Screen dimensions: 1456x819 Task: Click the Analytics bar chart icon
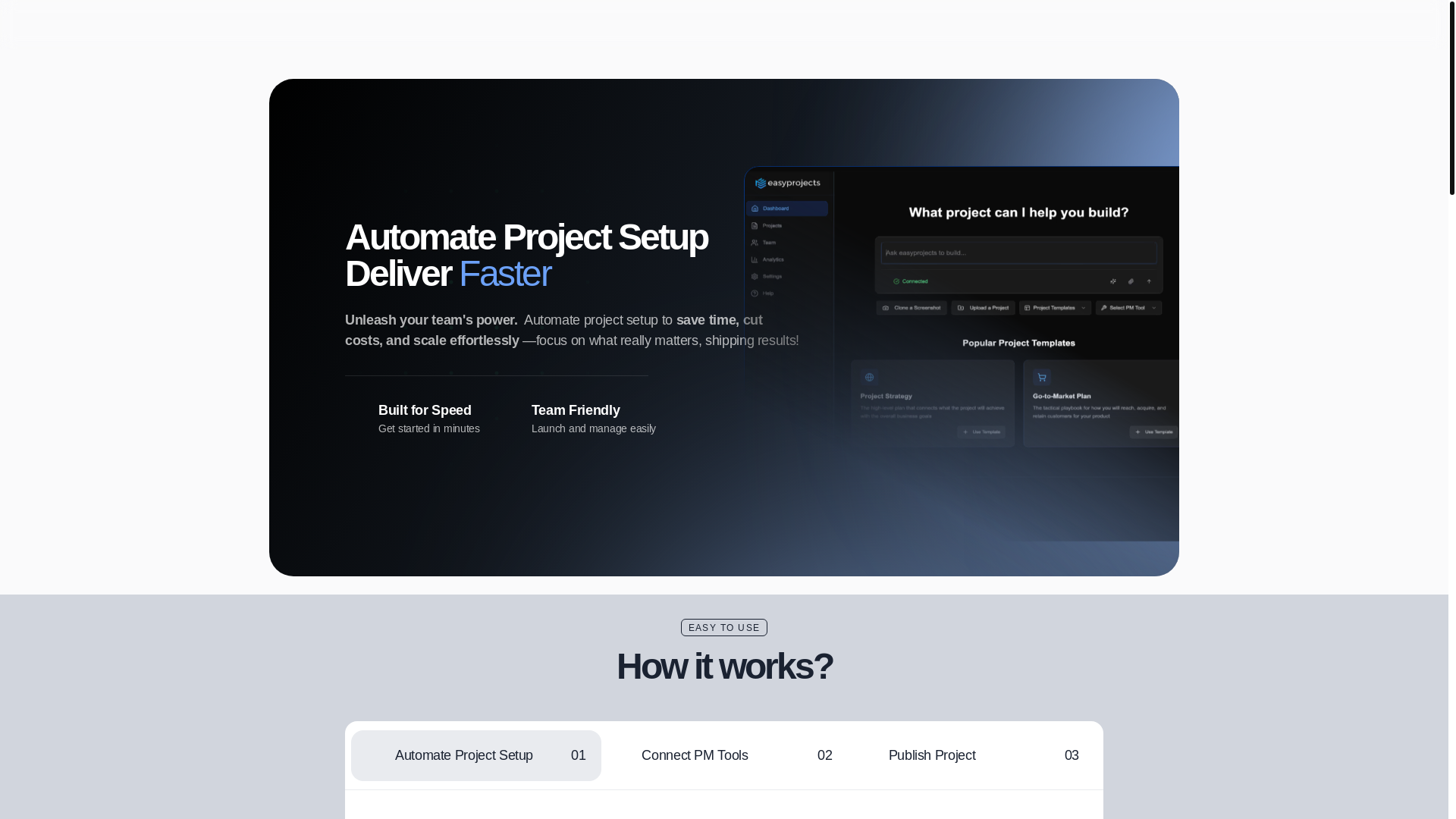click(x=755, y=259)
